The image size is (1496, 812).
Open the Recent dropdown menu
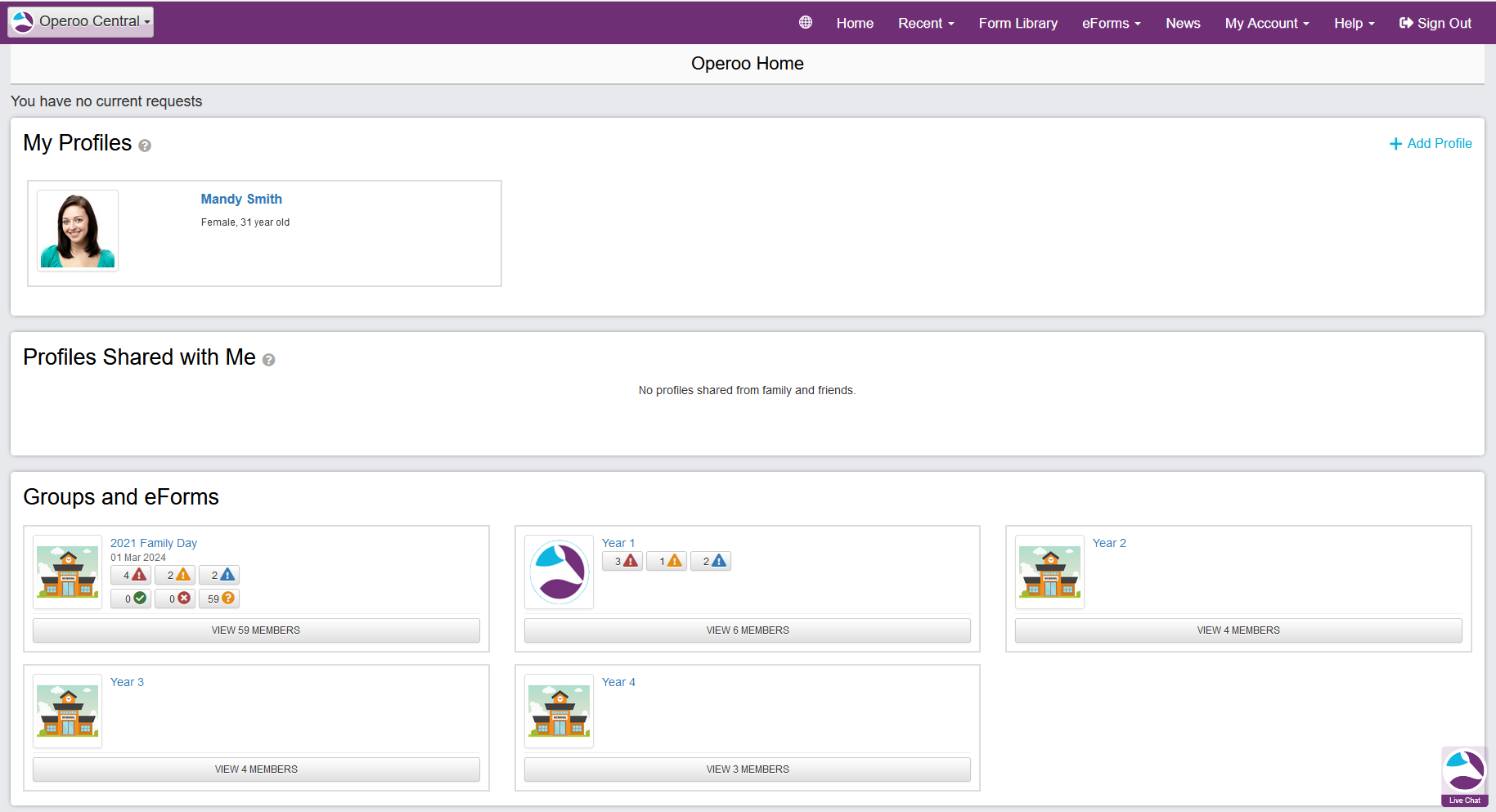click(x=926, y=23)
